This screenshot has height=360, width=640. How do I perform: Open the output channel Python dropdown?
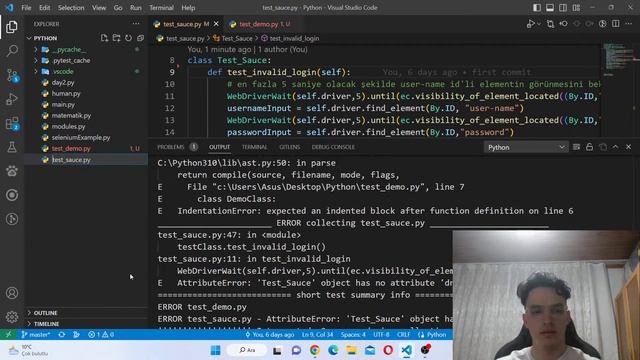(x=526, y=147)
